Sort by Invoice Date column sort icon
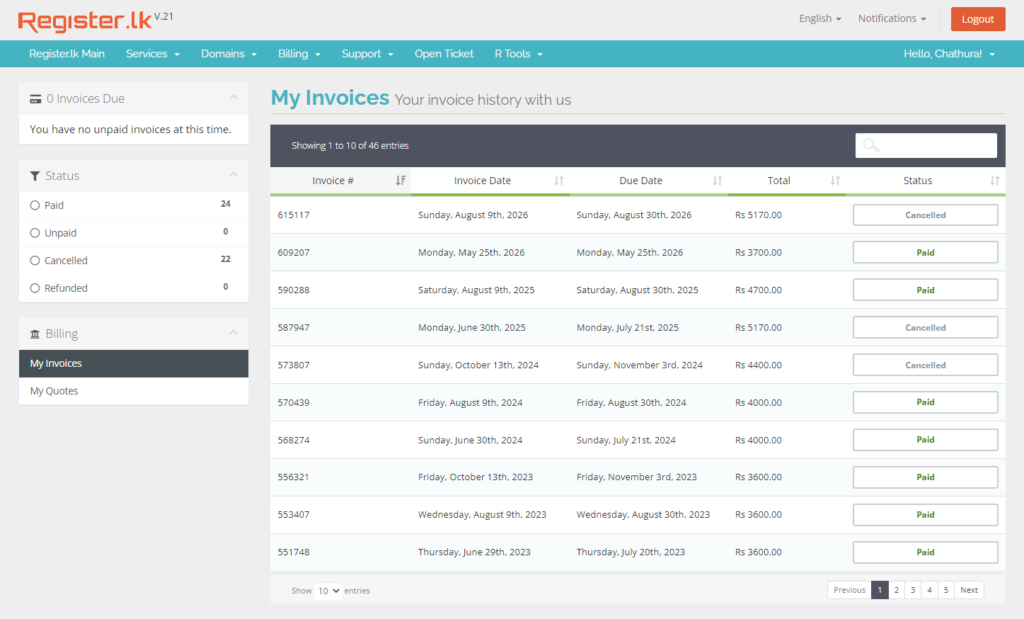Image resolution: width=1024 pixels, height=619 pixels. 558,181
